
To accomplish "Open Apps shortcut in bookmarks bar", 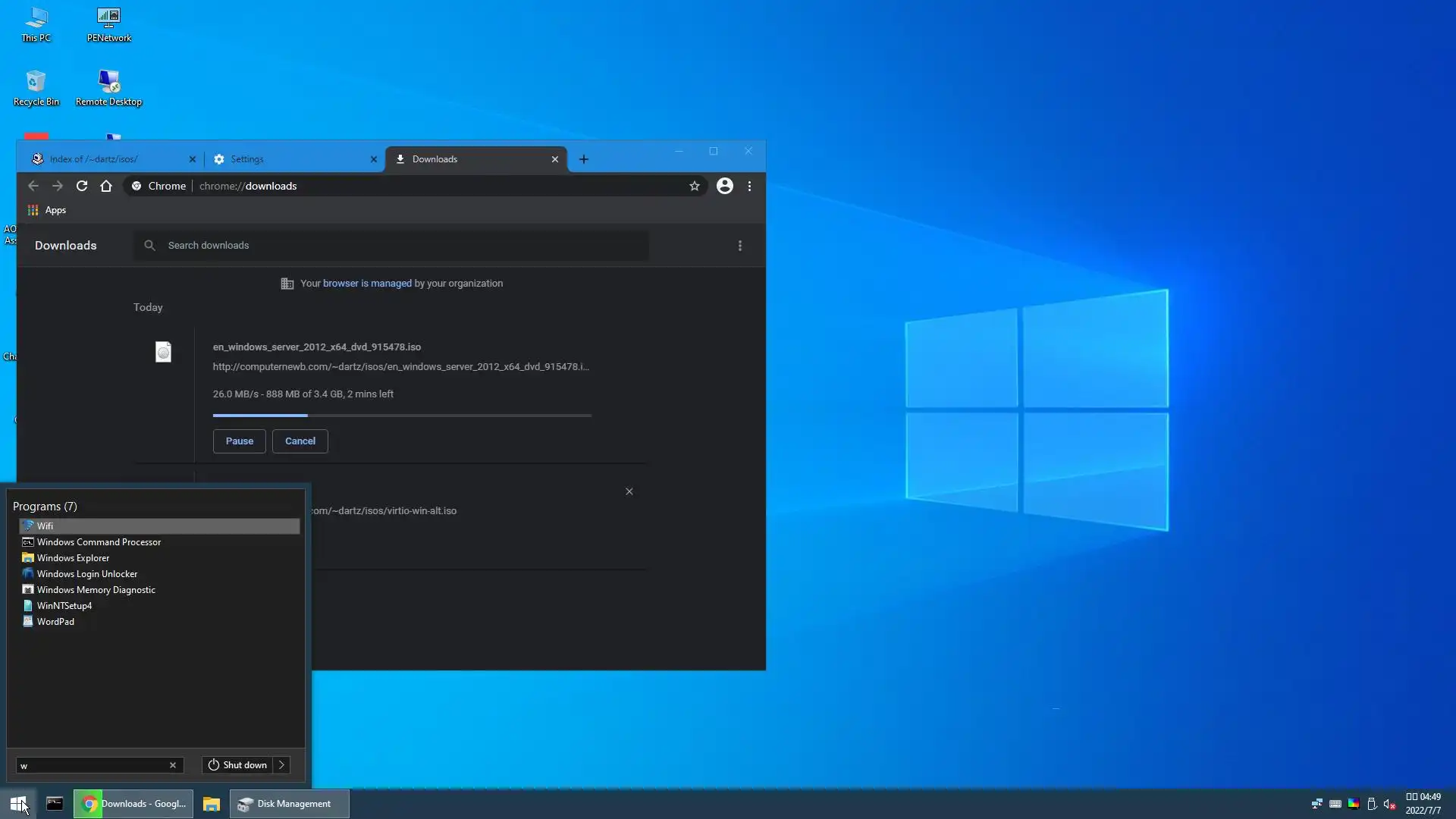I will pos(47,210).
